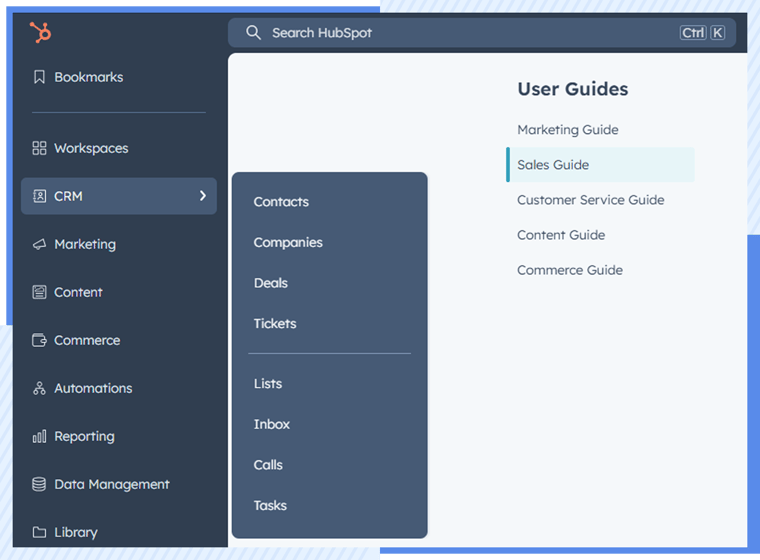
Task: Click the CRM contact-book icon
Action: pyautogui.click(x=39, y=196)
